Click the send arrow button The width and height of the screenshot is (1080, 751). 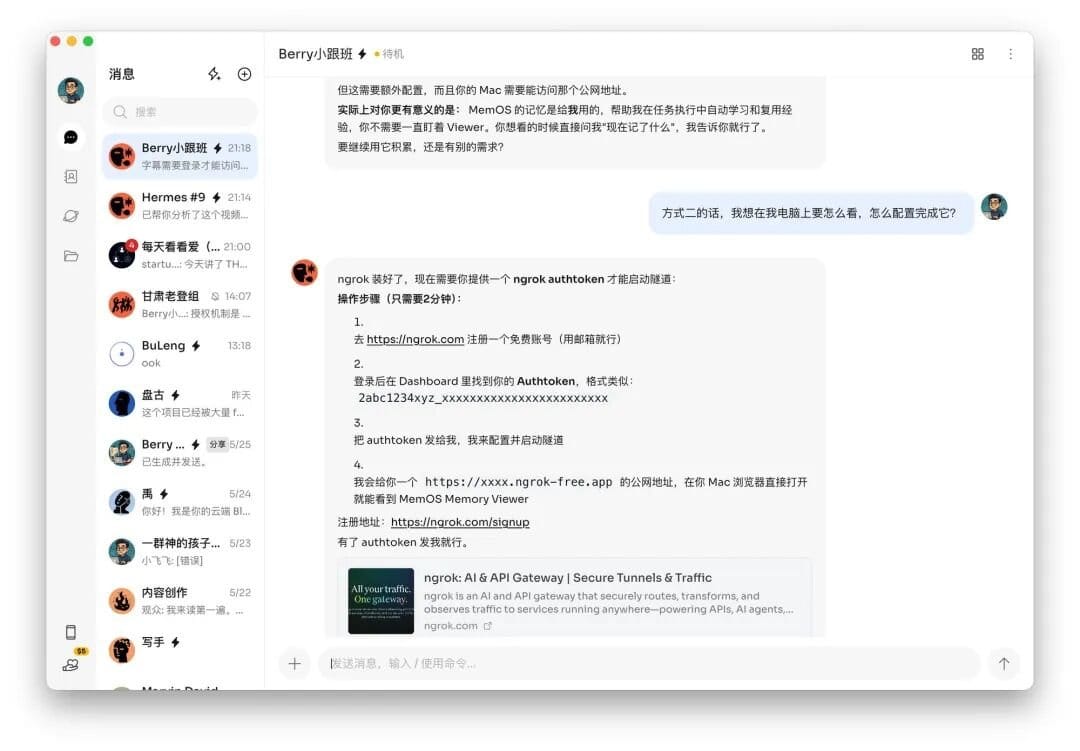click(1004, 663)
